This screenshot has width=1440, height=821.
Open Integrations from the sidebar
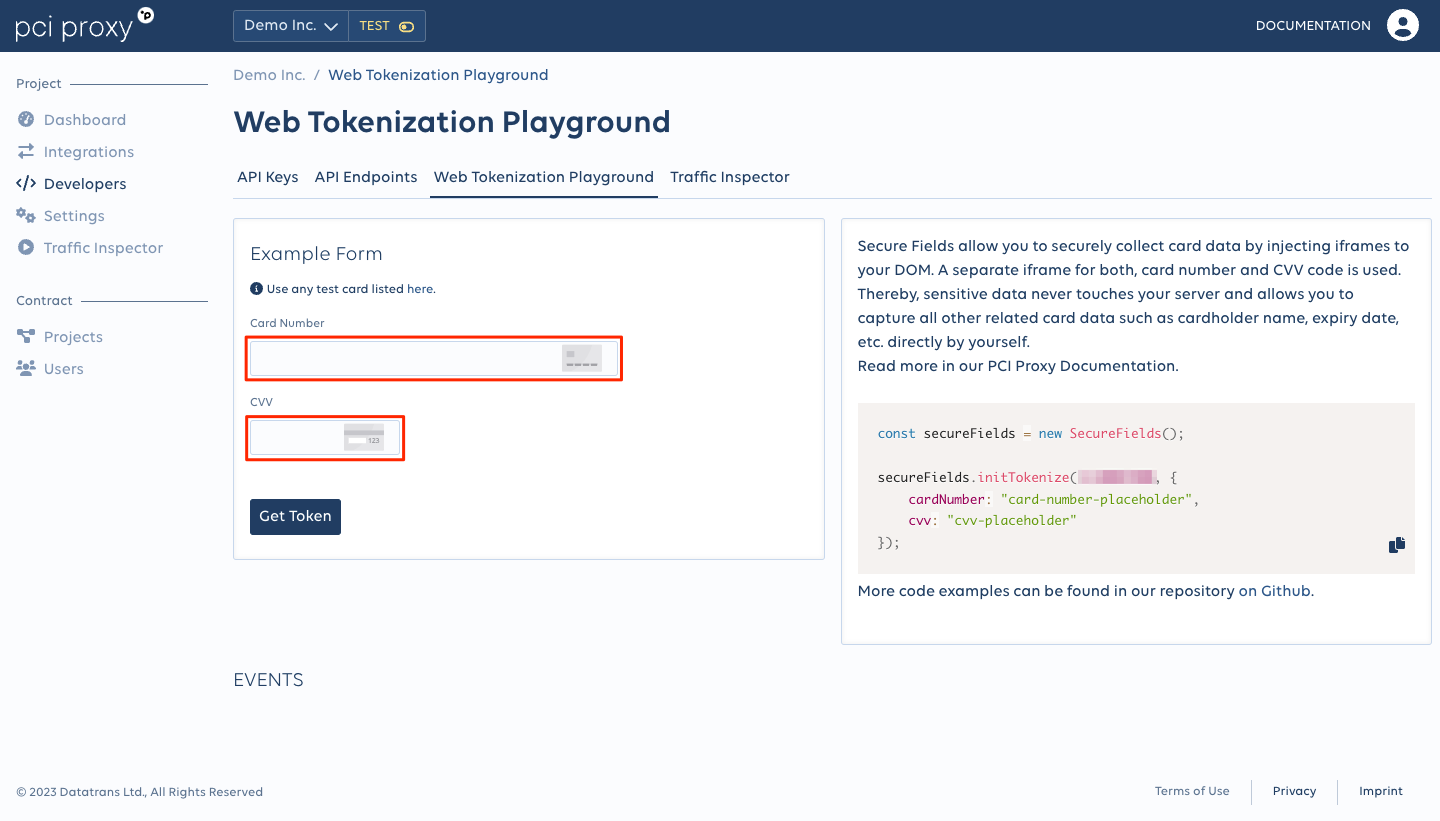click(89, 152)
